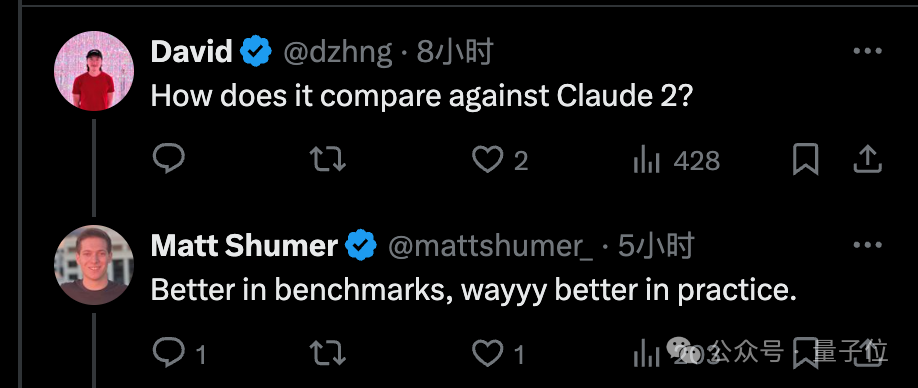
Task: Like Matt Shumer's reply
Action: pos(498,353)
